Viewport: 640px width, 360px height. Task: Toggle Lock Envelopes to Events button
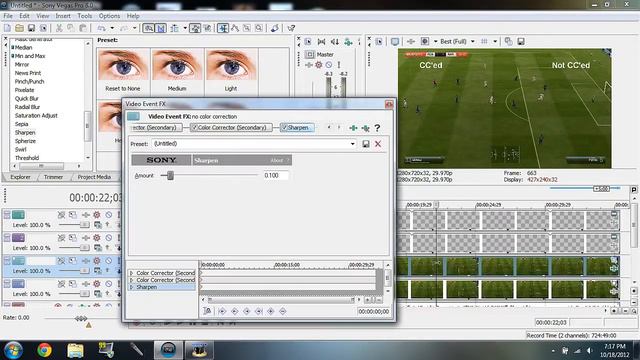(196, 28)
